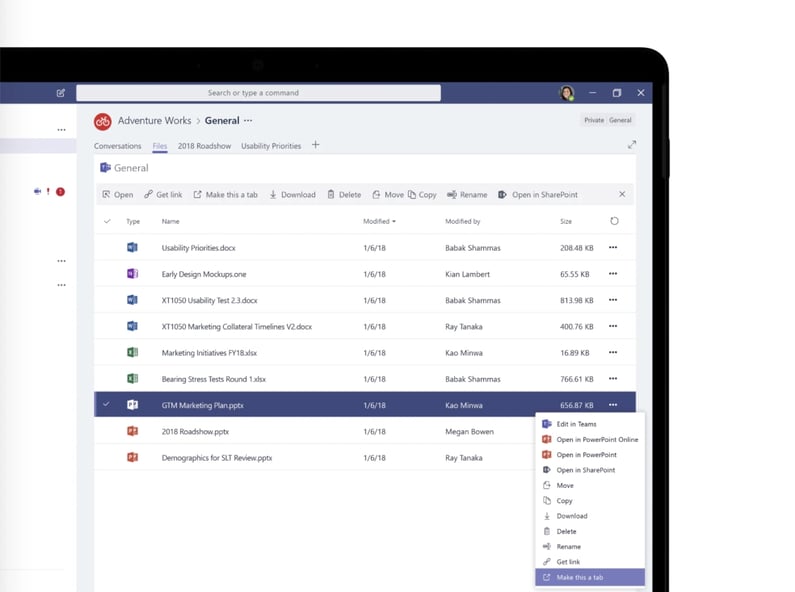The image size is (795, 592).
Task: Click Download in the file toolbar
Action: pyautogui.click(x=292, y=195)
